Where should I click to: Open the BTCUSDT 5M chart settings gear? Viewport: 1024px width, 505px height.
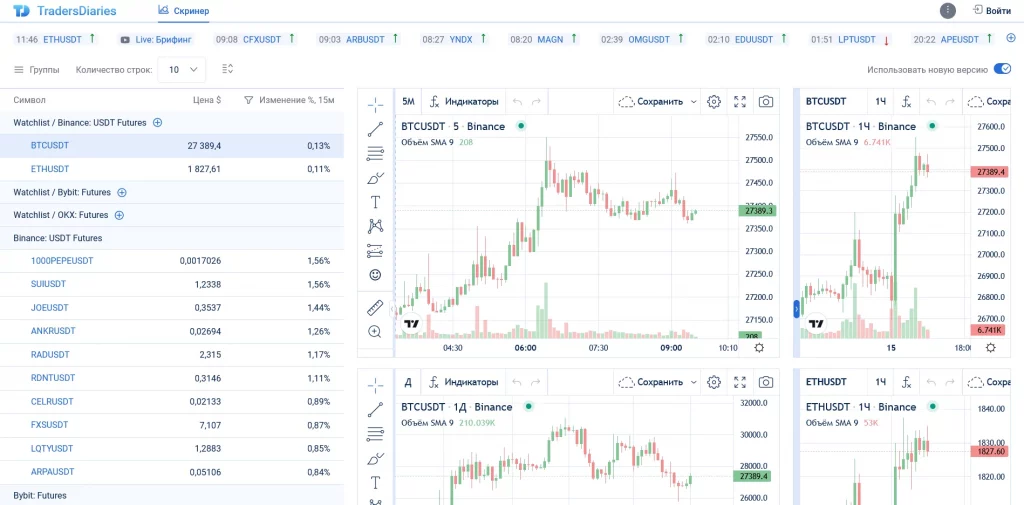714,101
